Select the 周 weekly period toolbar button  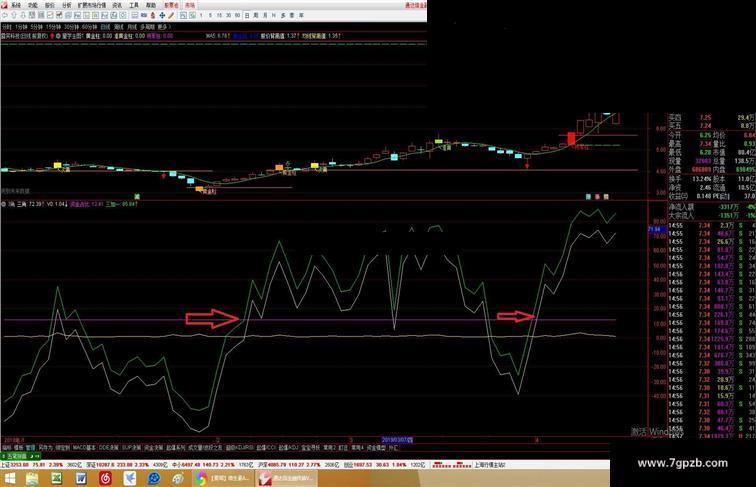tap(256, 15)
